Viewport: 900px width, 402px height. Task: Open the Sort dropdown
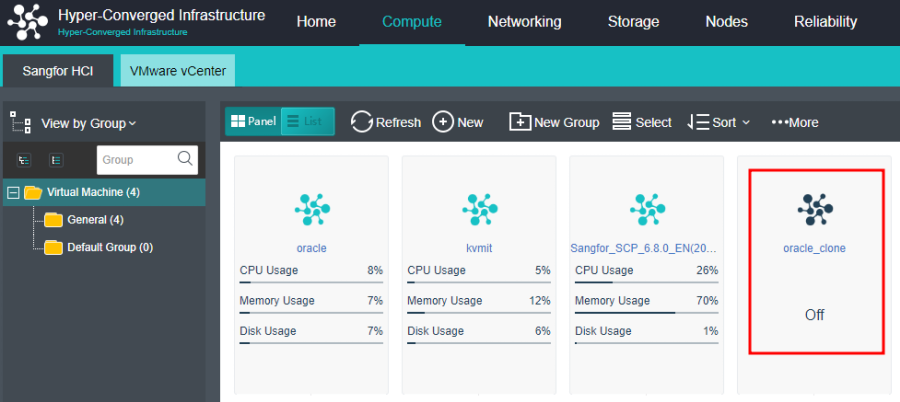tap(718, 122)
